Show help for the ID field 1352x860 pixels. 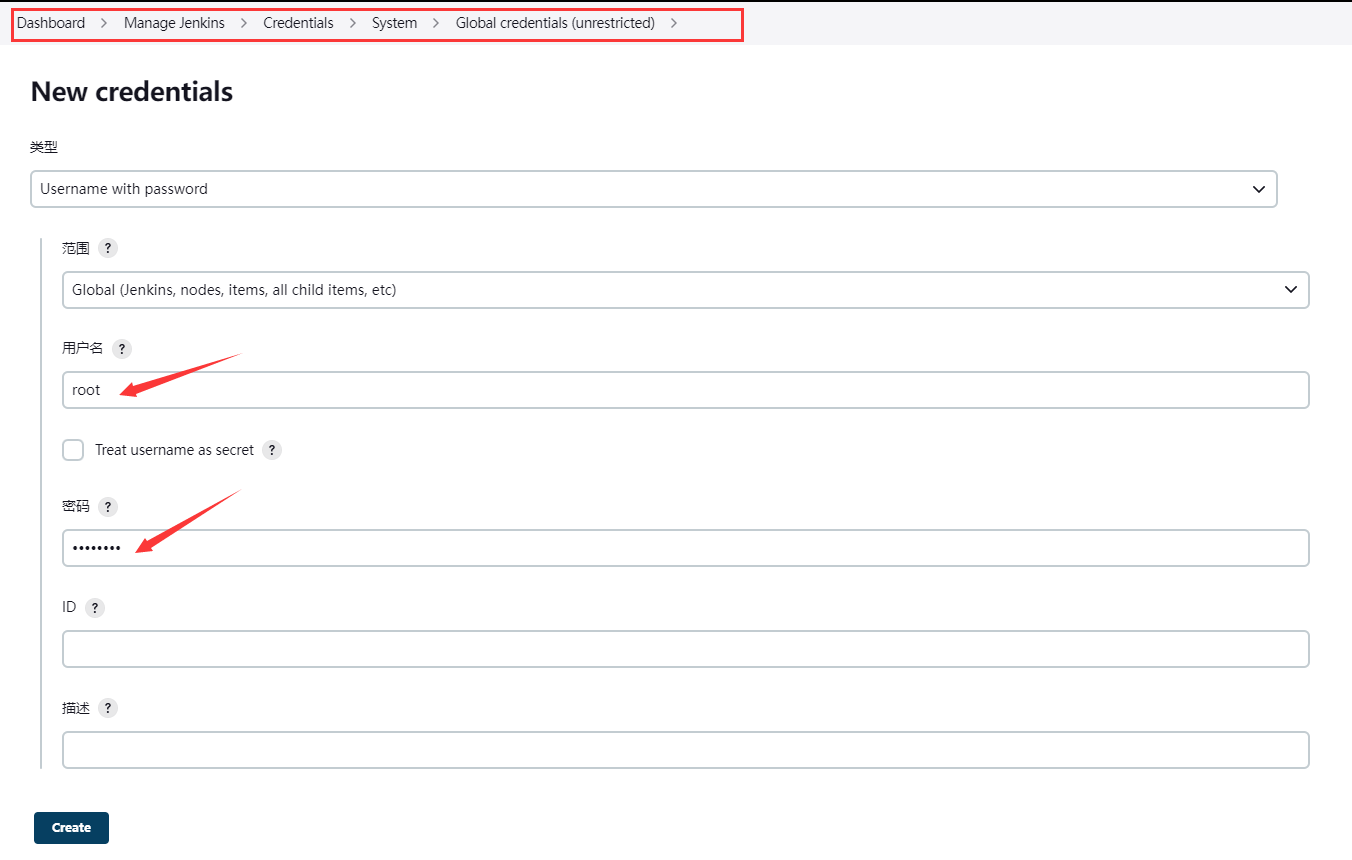95,608
